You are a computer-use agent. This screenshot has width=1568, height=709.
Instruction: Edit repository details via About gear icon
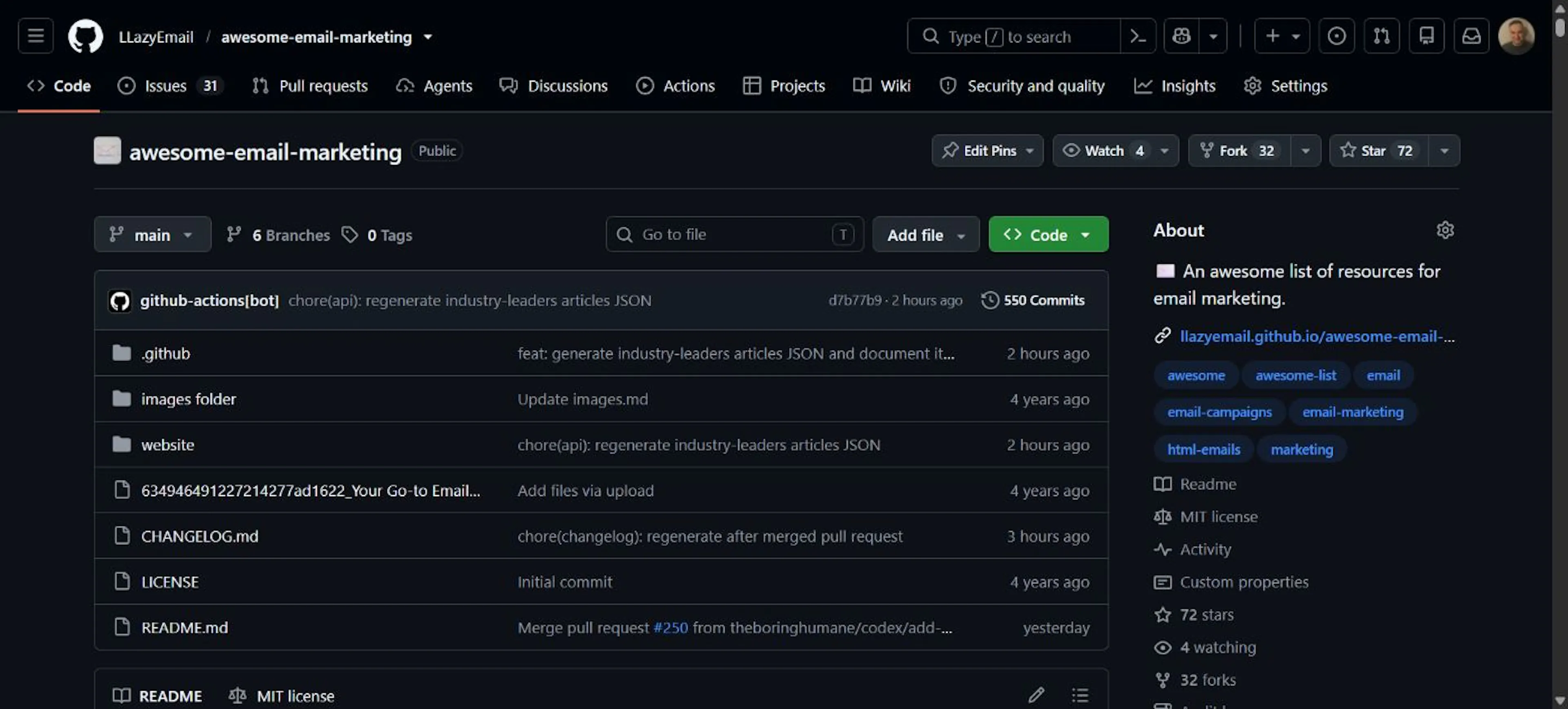1445,230
